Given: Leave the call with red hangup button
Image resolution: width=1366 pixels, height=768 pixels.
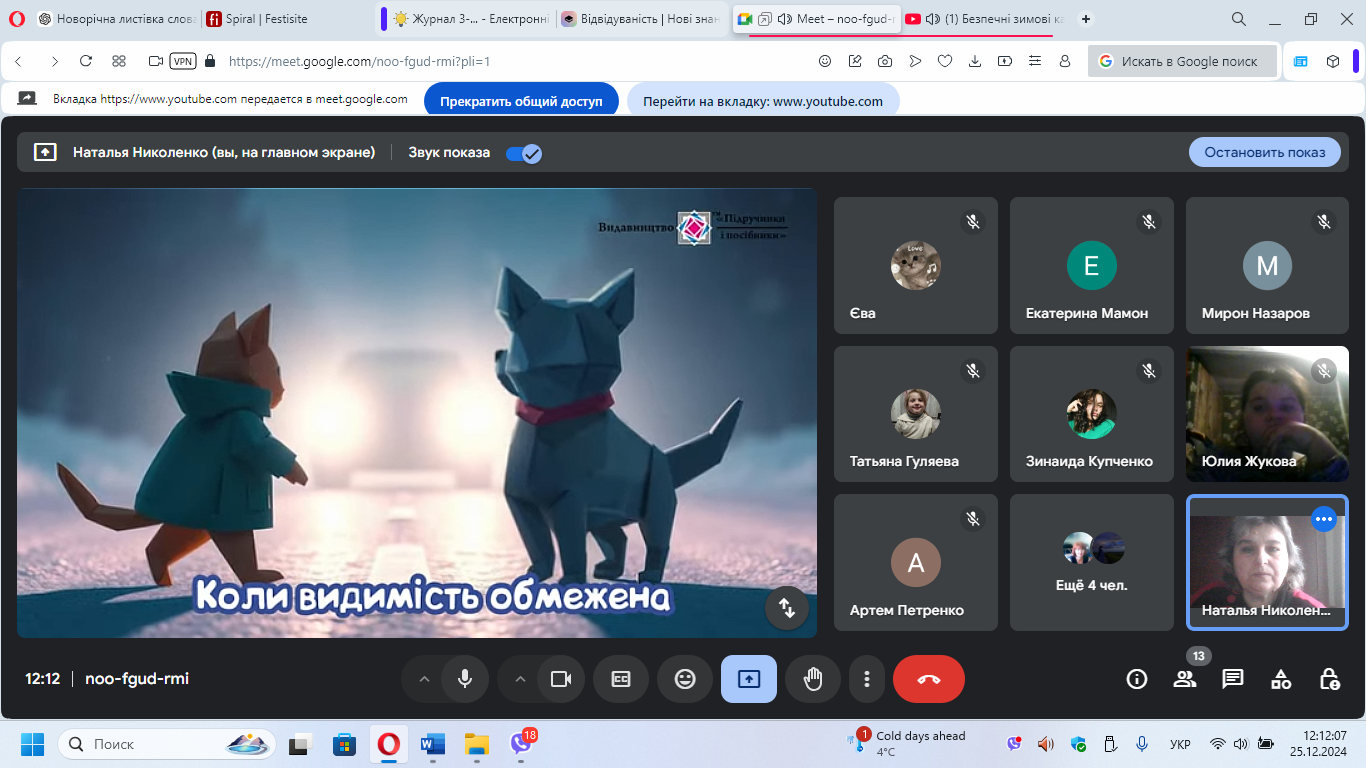Looking at the screenshot, I should [x=929, y=679].
